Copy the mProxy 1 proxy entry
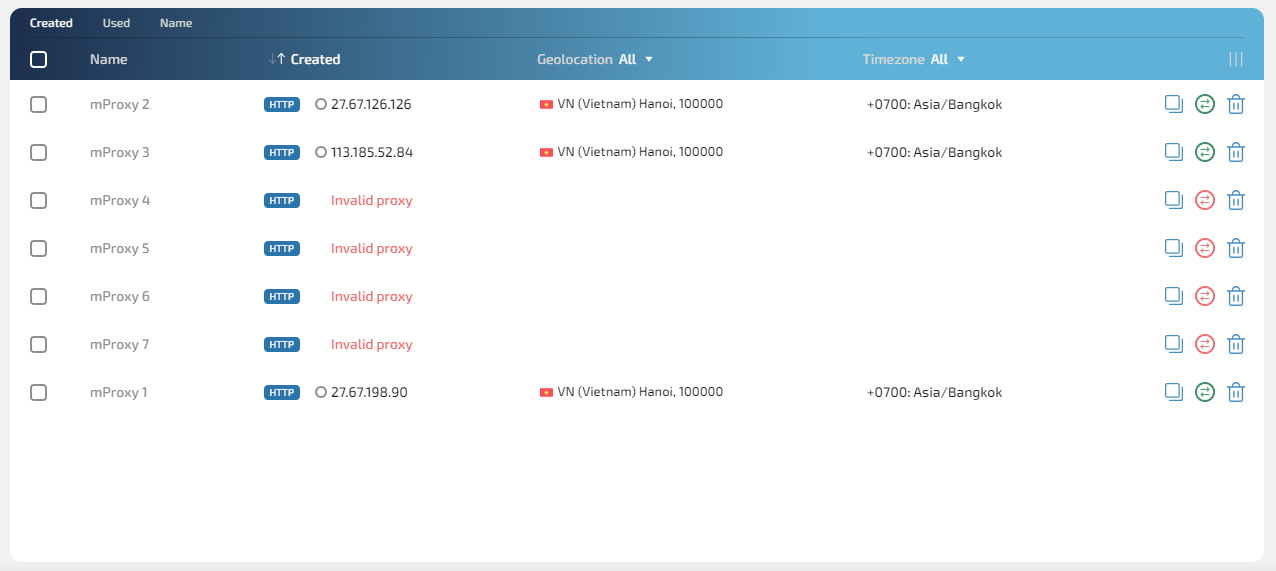Image resolution: width=1276 pixels, height=571 pixels. pos(1174,391)
